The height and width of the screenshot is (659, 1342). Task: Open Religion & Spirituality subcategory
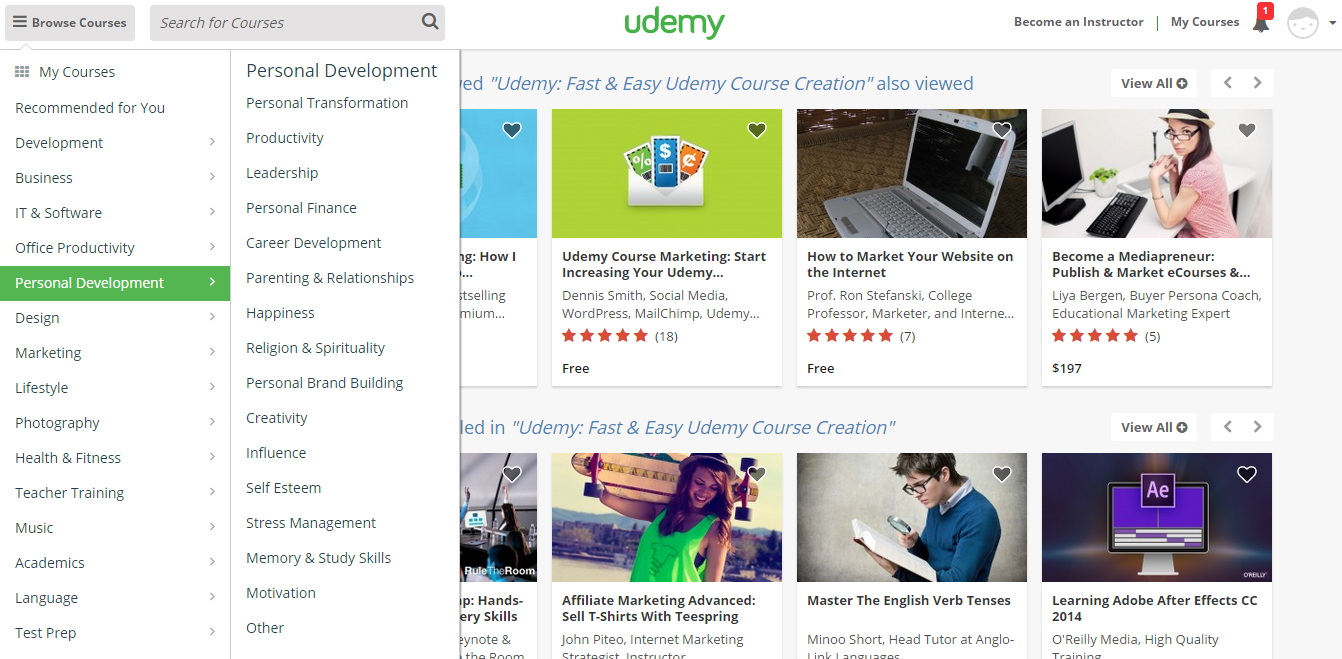point(315,348)
